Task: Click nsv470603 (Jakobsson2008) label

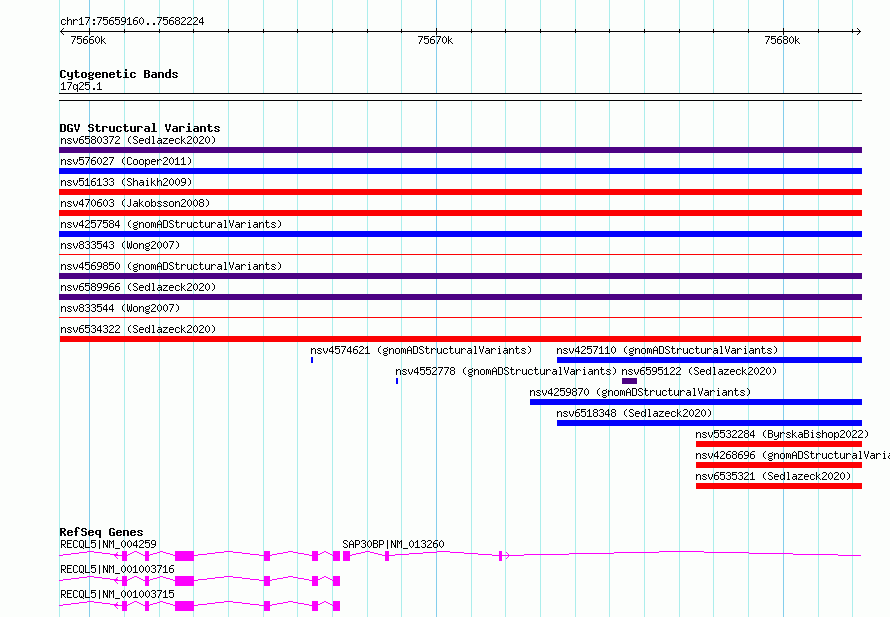Action: pyautogui.click(x=135, y=203)
